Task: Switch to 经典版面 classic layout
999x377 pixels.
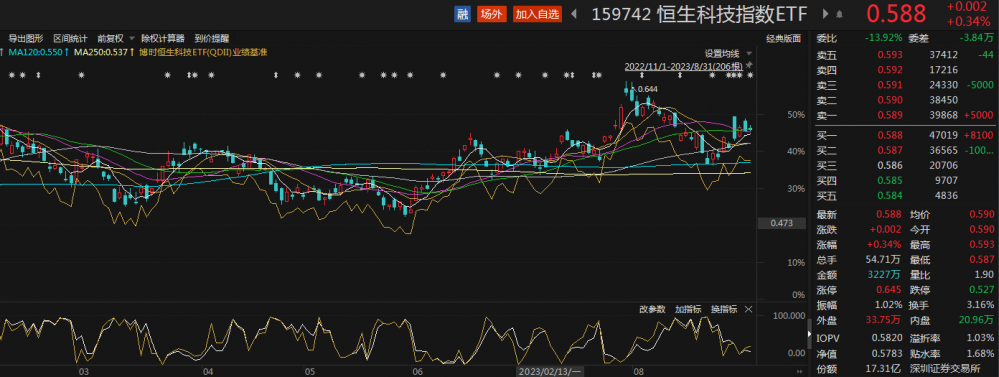Action: click(x=783, y=38)
